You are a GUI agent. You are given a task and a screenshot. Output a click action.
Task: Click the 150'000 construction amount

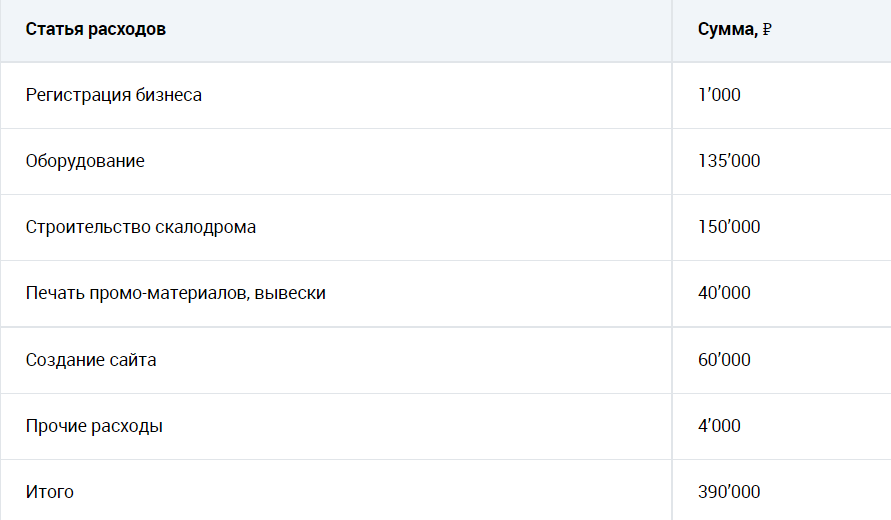click(x=729, y=226)
